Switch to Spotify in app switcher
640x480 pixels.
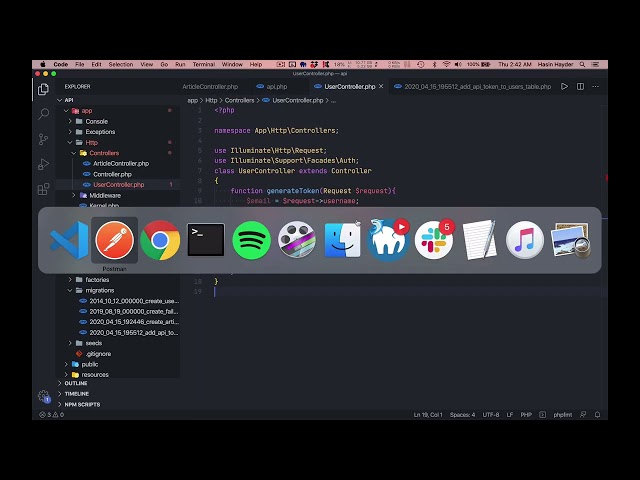point(251,240)
